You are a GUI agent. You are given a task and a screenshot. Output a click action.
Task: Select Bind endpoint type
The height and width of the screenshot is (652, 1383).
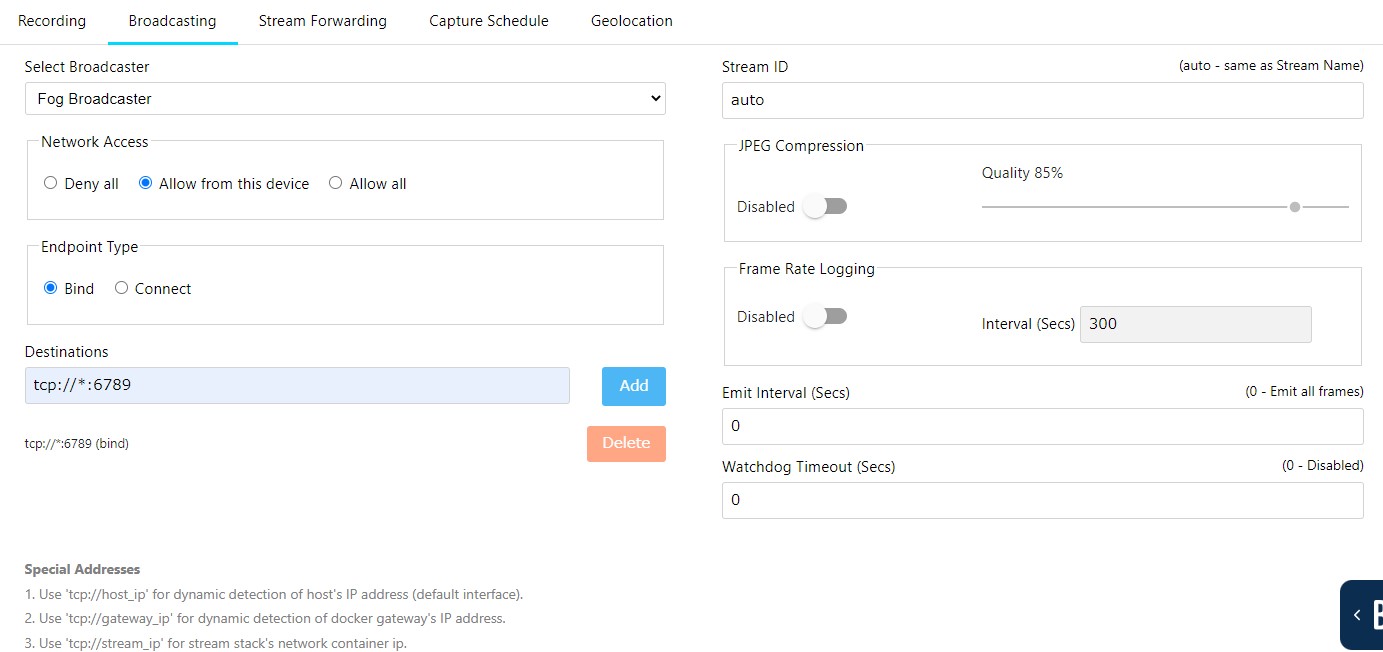51,289
